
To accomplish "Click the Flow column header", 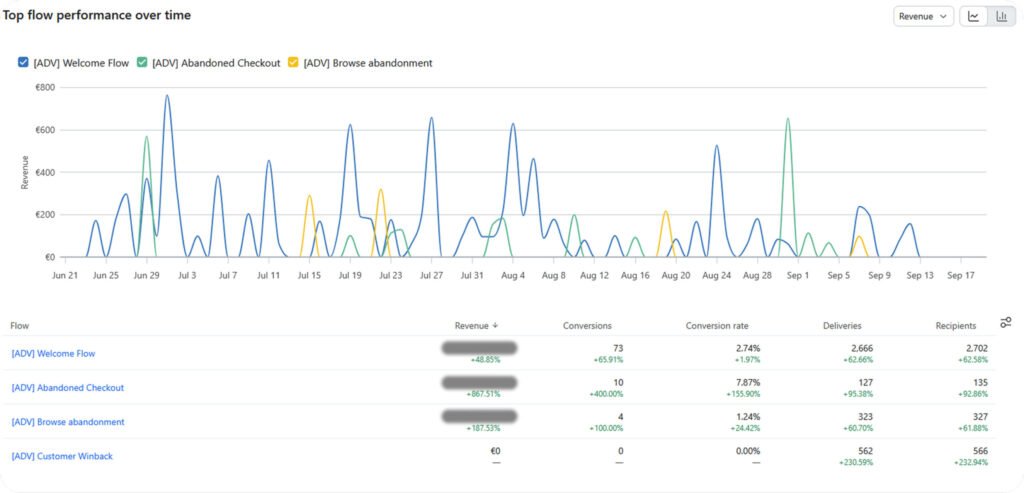I will click(x=20, y=325).
